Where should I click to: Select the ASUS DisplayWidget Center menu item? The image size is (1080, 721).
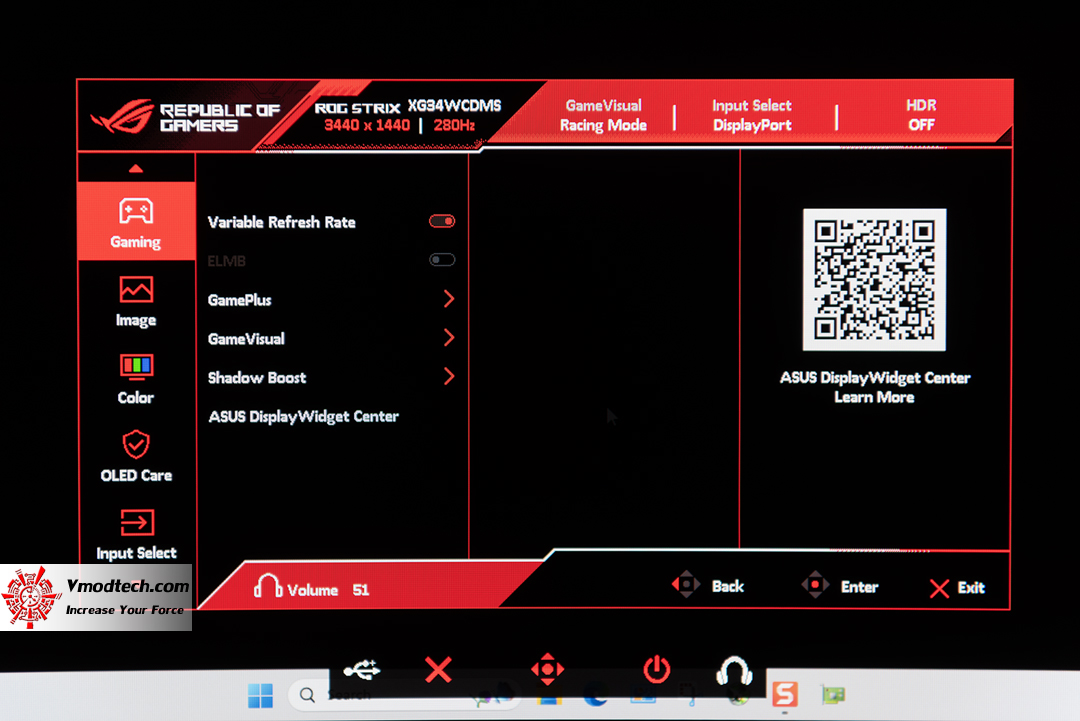pyautogui.click(x=304, y=417)
